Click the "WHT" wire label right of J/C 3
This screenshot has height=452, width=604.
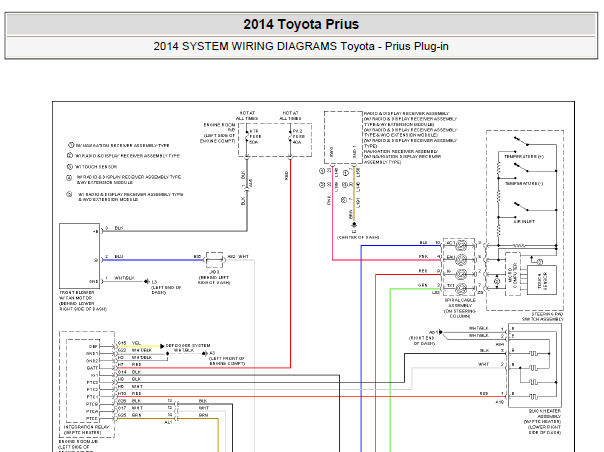243,257
